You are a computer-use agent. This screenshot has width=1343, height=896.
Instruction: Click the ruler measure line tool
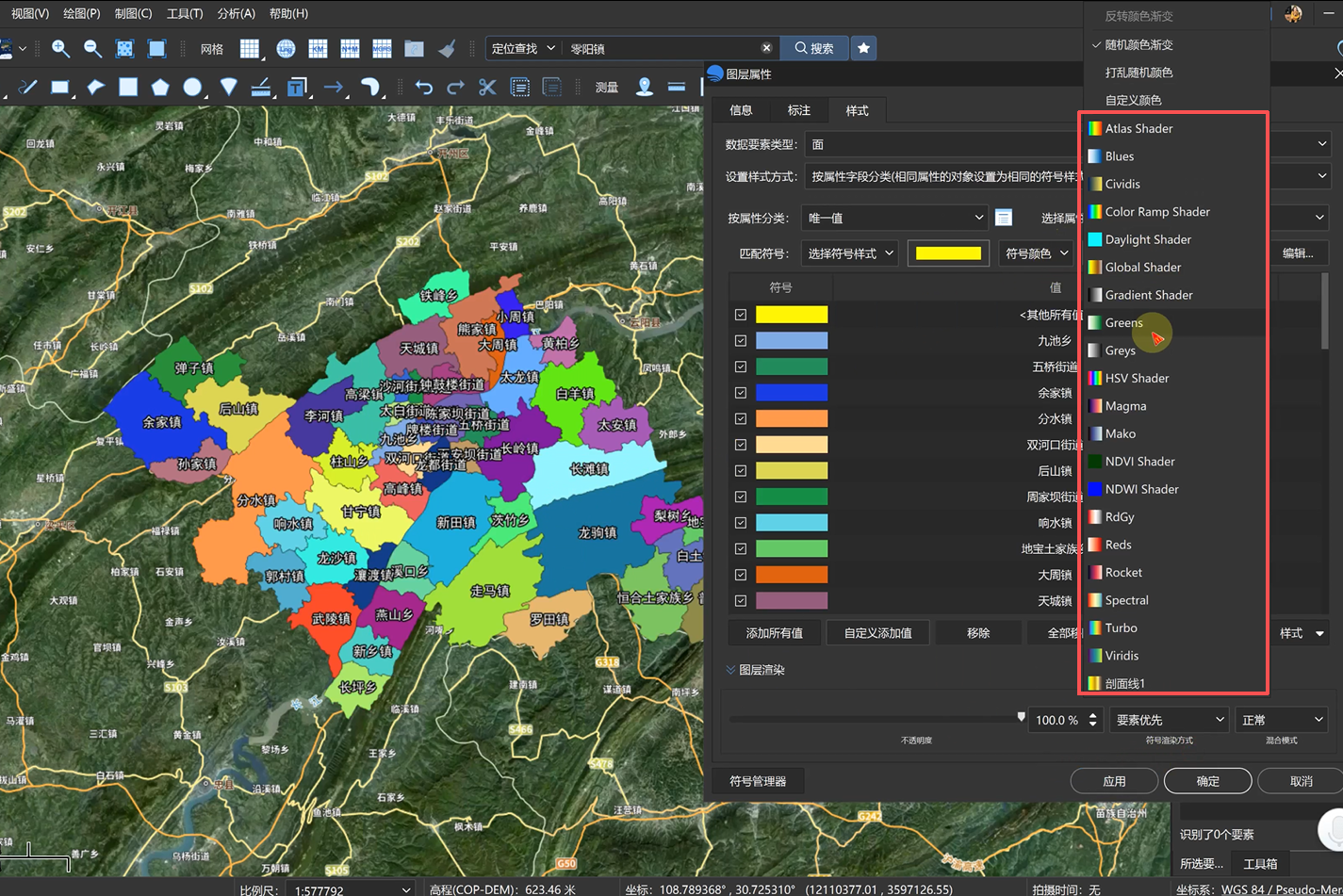pos(677,88)
